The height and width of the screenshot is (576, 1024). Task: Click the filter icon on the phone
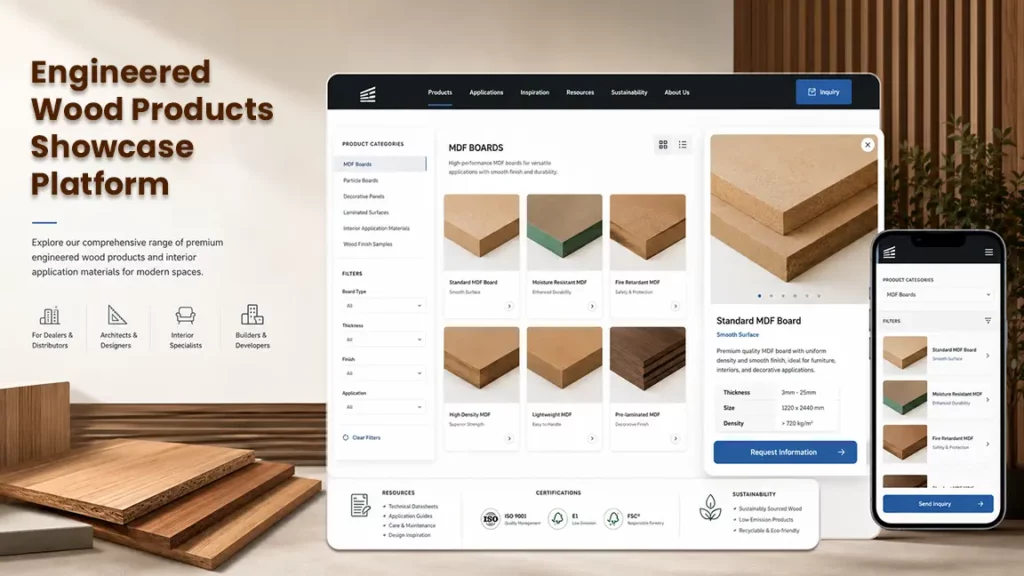point(987,321)
